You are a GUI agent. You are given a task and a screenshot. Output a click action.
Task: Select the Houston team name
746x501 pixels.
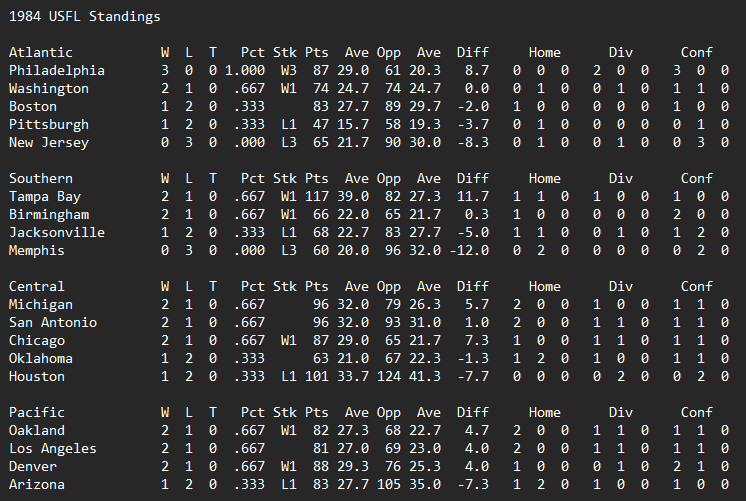click(36, 376)
